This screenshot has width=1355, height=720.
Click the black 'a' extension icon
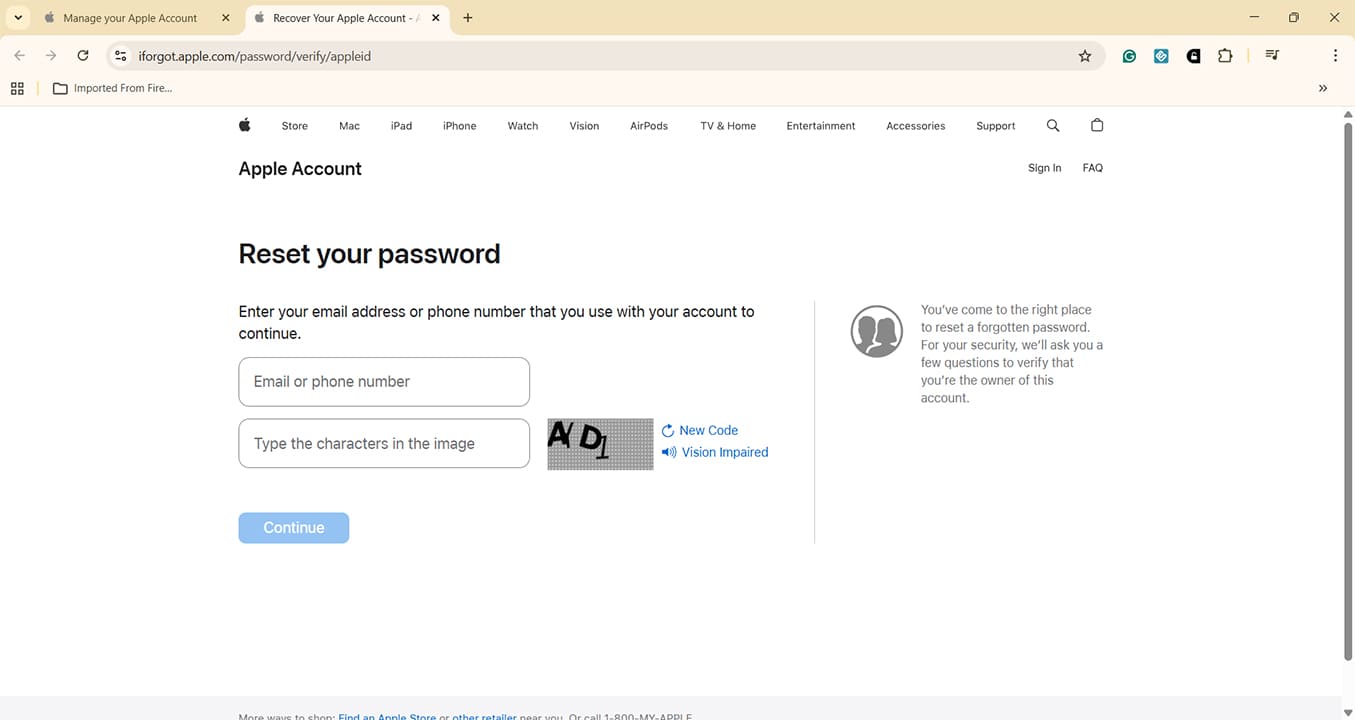point(1193,56)
